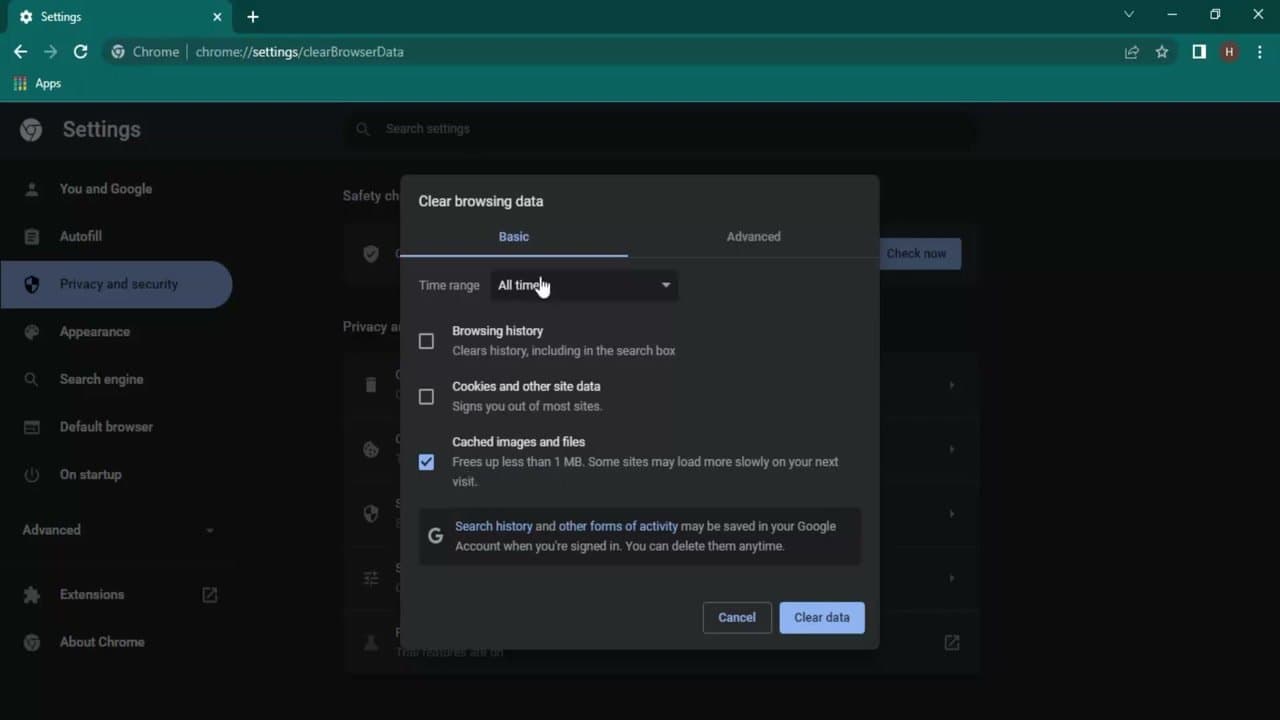Bookmark this page with the star icon
Screen dimensions: 1280x720
point(1162,52)
